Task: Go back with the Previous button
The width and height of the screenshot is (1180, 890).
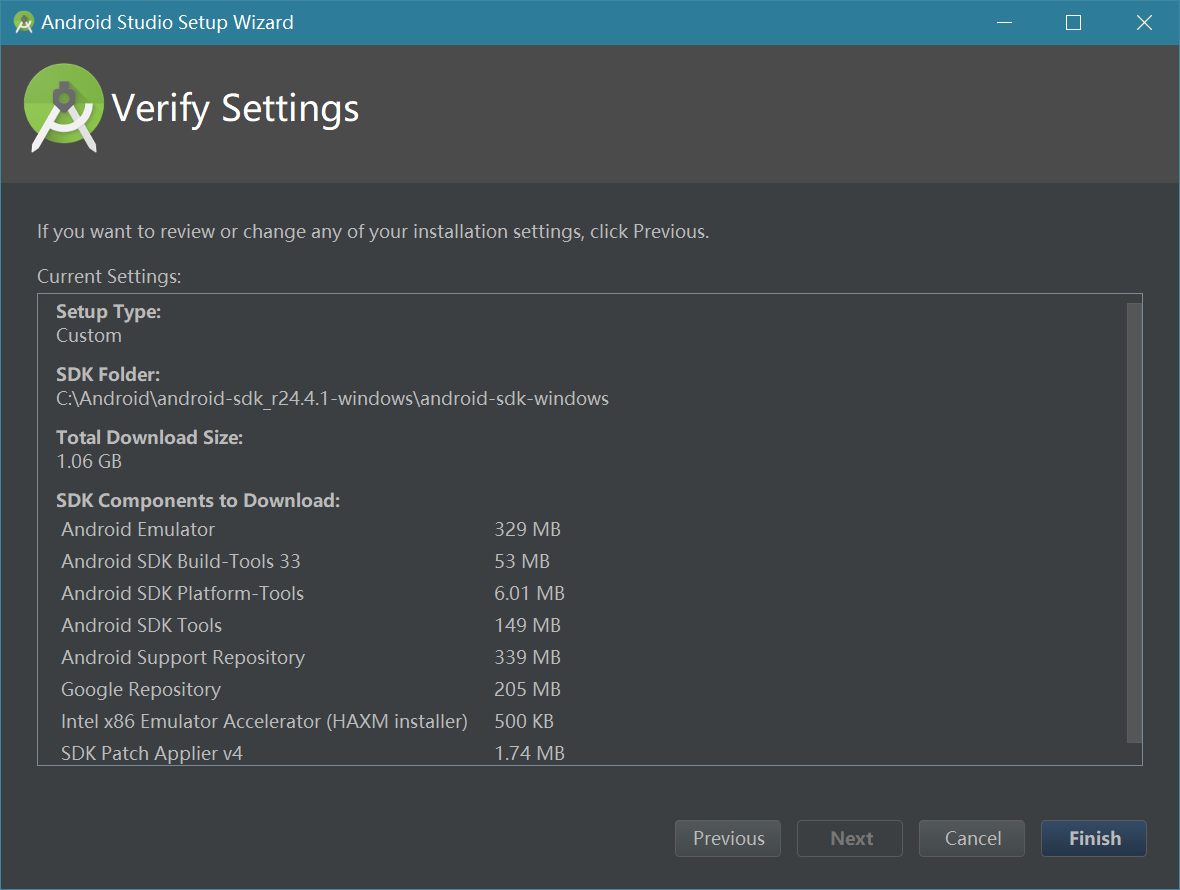Action: coord(728,839)
